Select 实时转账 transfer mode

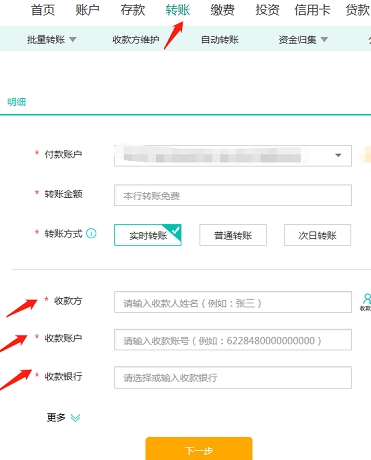(148, 235)
